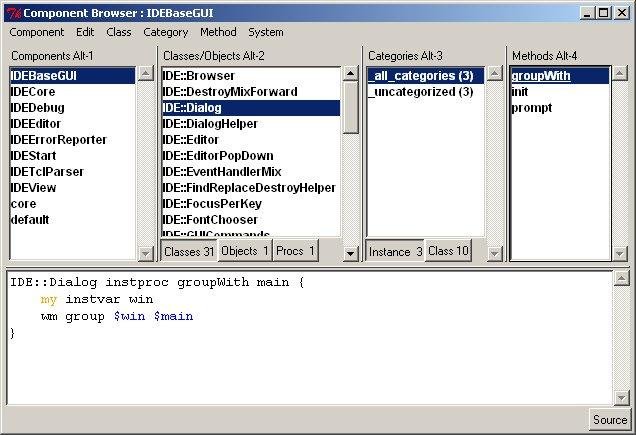Select IDE::FontChooser class

(x=251, y=220)
